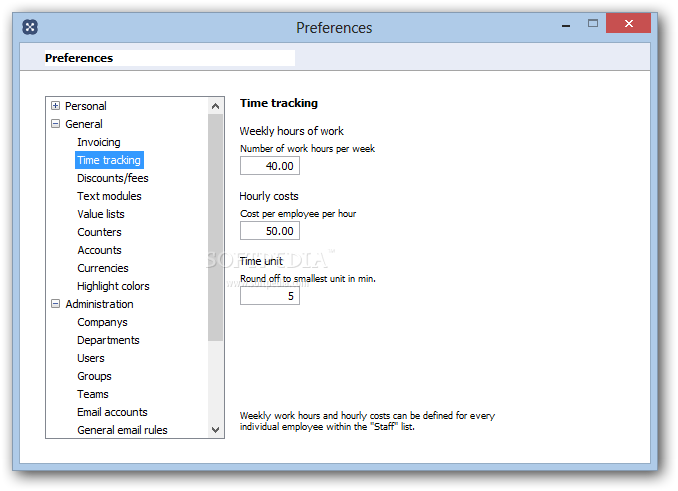Click the tree vertical scrollbar thumb
The height and width of the screenshot is (491, 678).
215,227
